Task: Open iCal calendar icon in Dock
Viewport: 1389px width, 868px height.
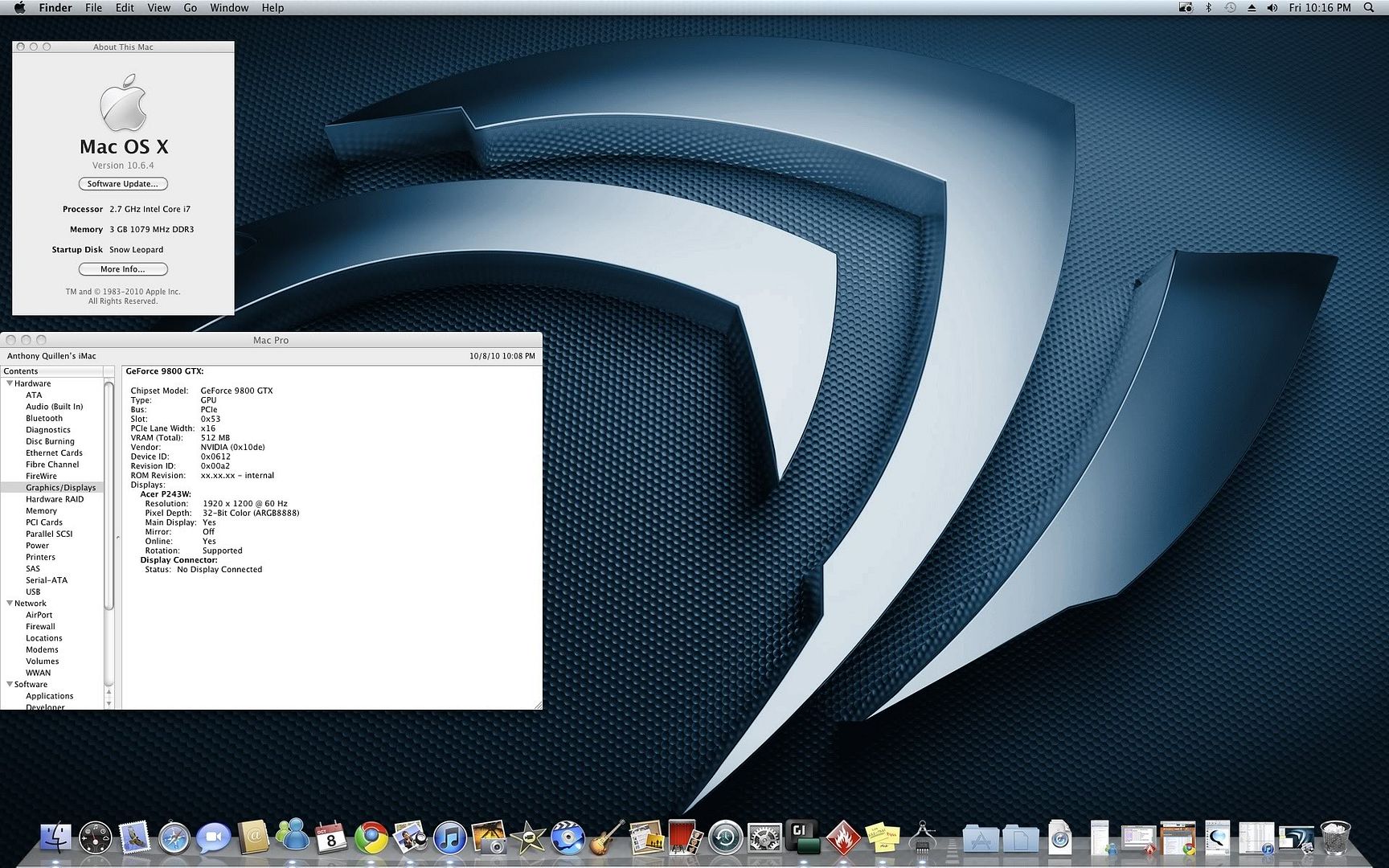Action: point(330,838)
